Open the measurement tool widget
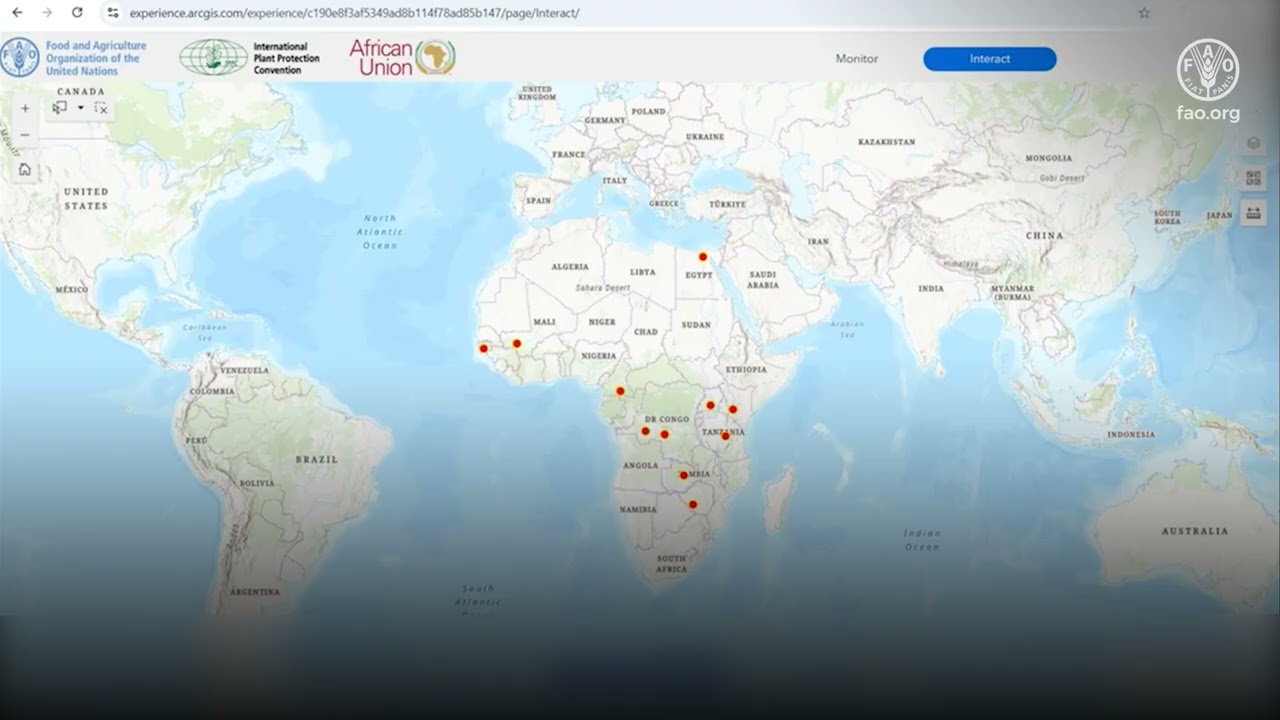This screenshot has width=1280, height=720. pos(1254,213)
